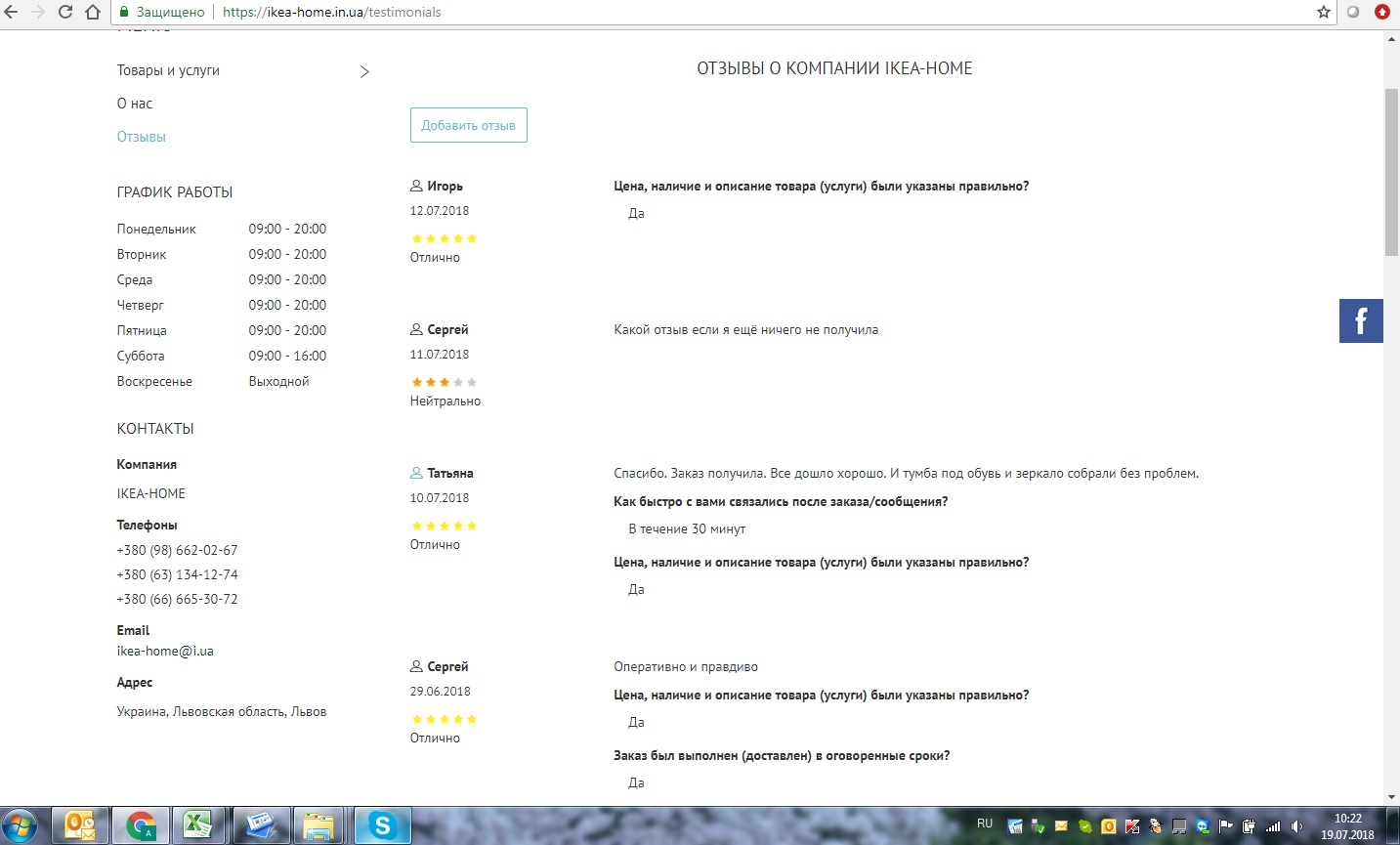Screen dimensions: 1400x845
Task: Click the browser address bar URL
Action: coord(331,12)
